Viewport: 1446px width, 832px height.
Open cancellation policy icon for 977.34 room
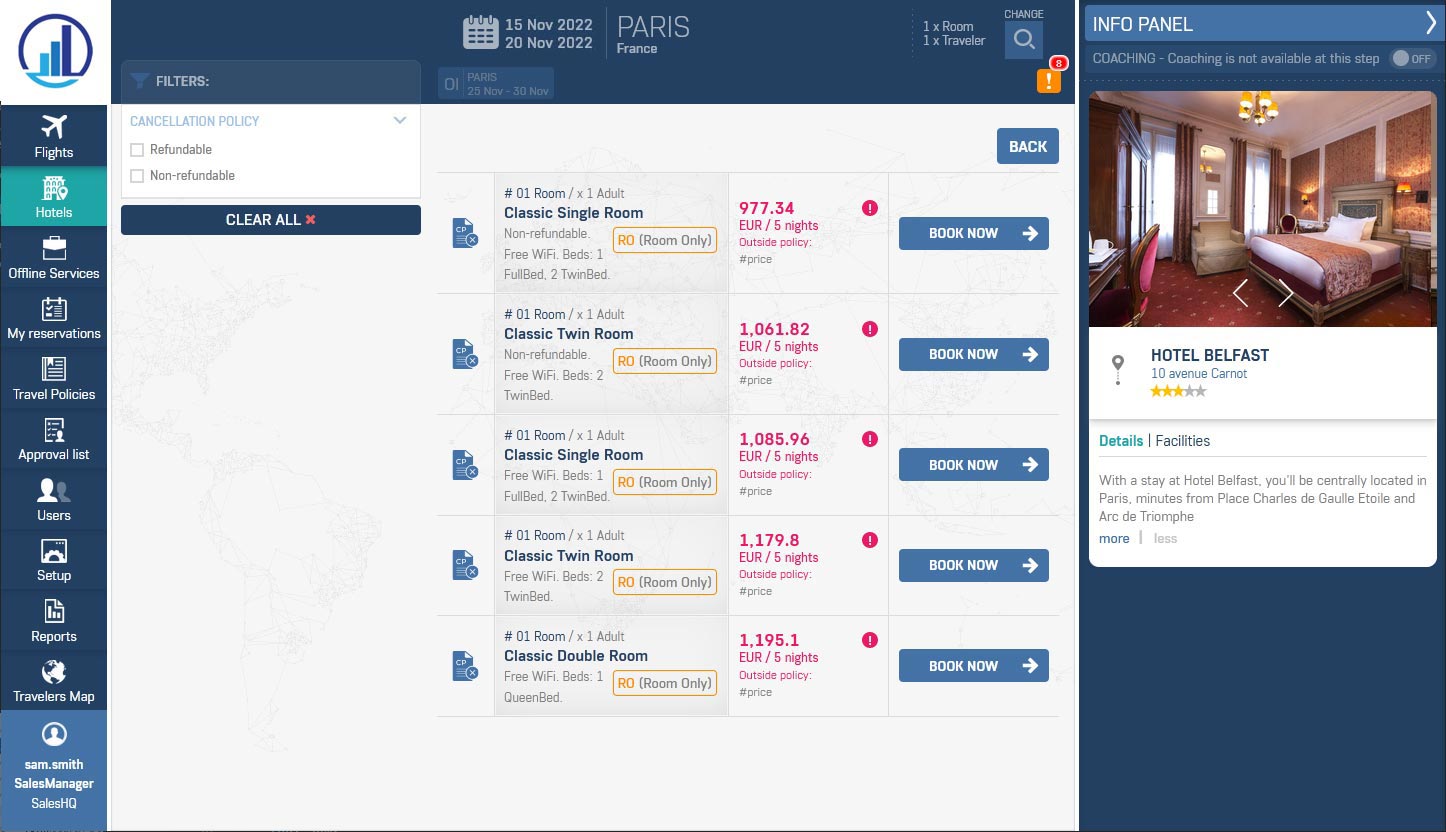(465, 233)
